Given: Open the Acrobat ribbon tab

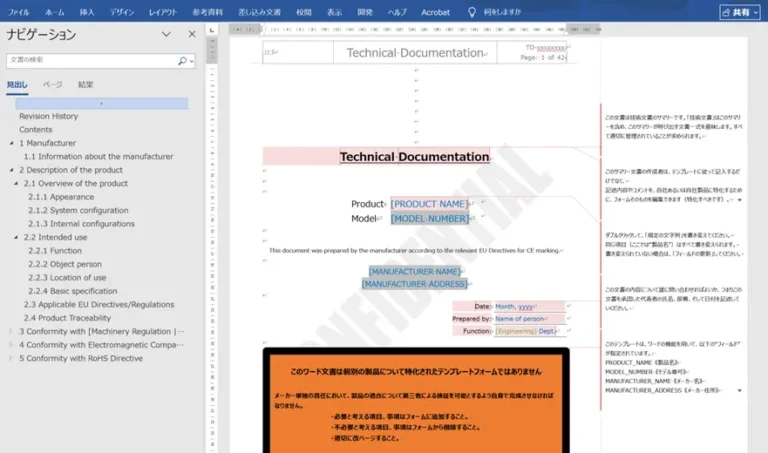Looking at the screenshot, I should tap(435, 12).
